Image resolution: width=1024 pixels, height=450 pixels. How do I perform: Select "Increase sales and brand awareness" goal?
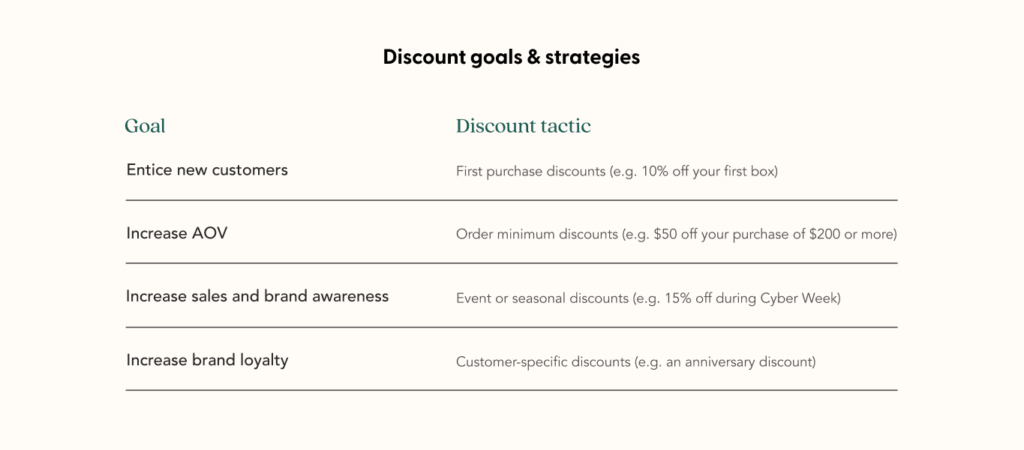click(257, 296)
